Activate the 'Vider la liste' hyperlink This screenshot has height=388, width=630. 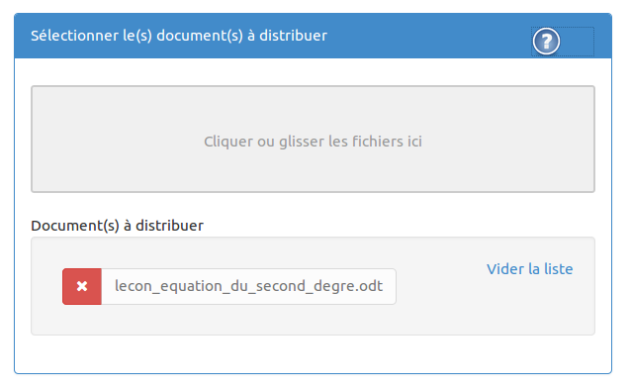(530, 269)
